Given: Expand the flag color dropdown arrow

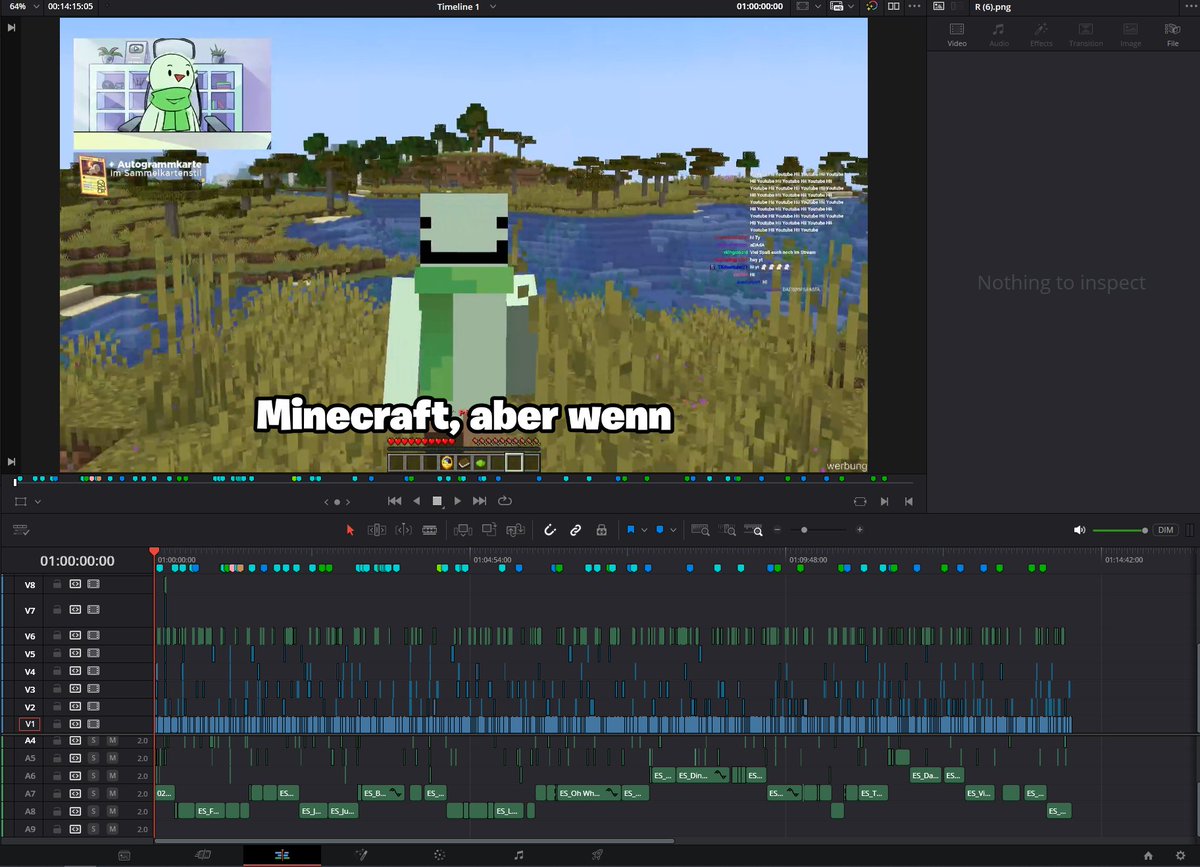Looking at the screenshot, I should click(644, 530).
